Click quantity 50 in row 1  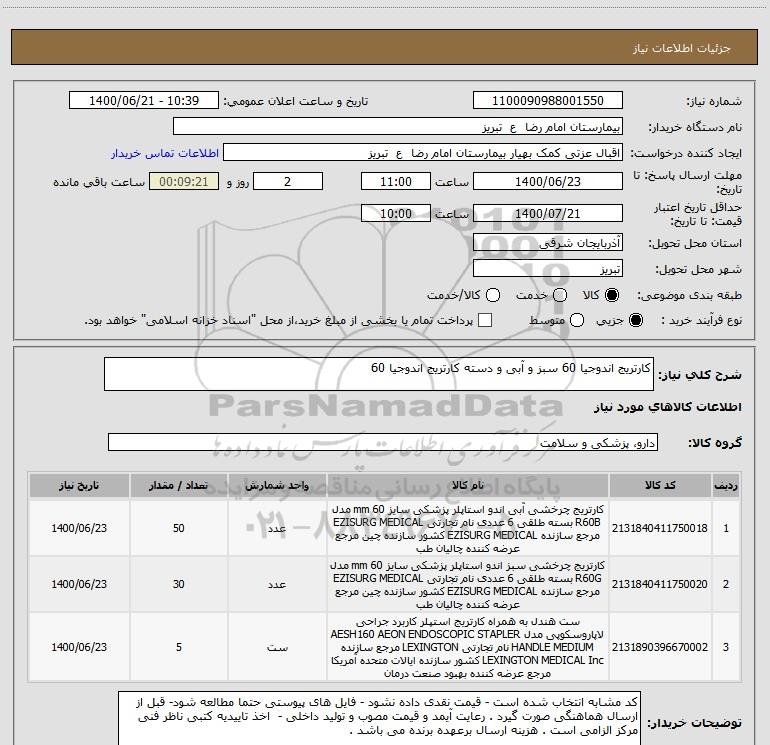[x=179, y=528]
